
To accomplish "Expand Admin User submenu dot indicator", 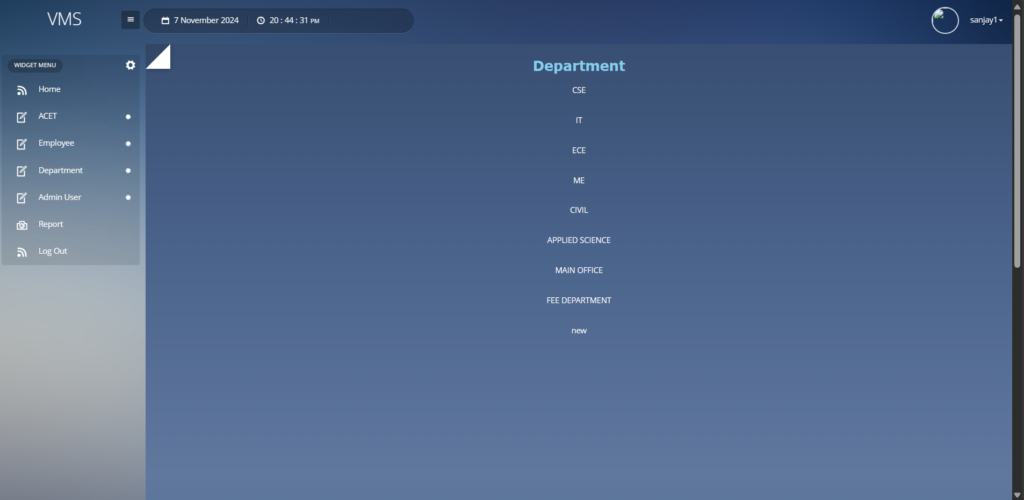I will (x=128, y=197).
